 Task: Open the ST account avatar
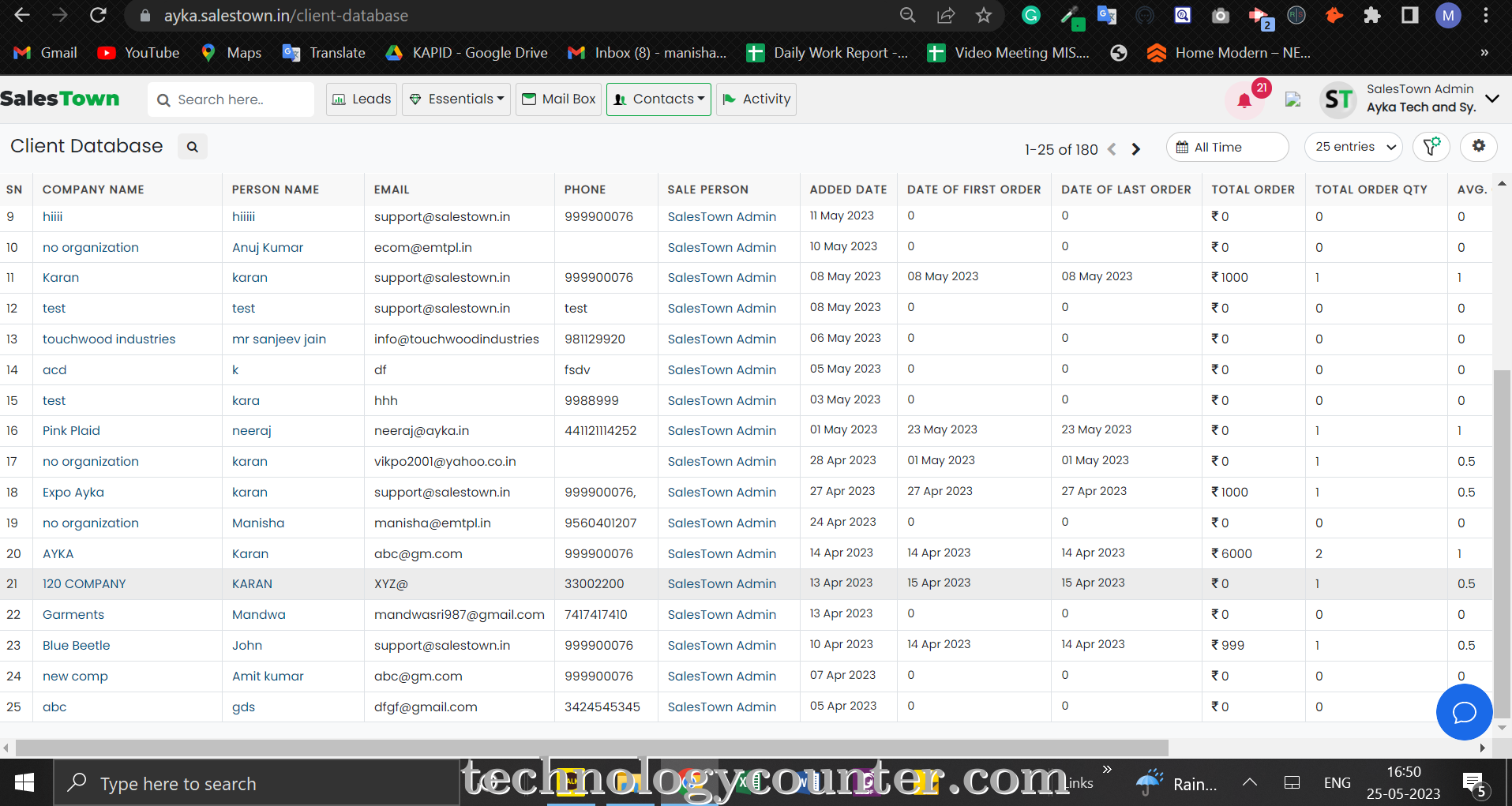click(1338, 99)
